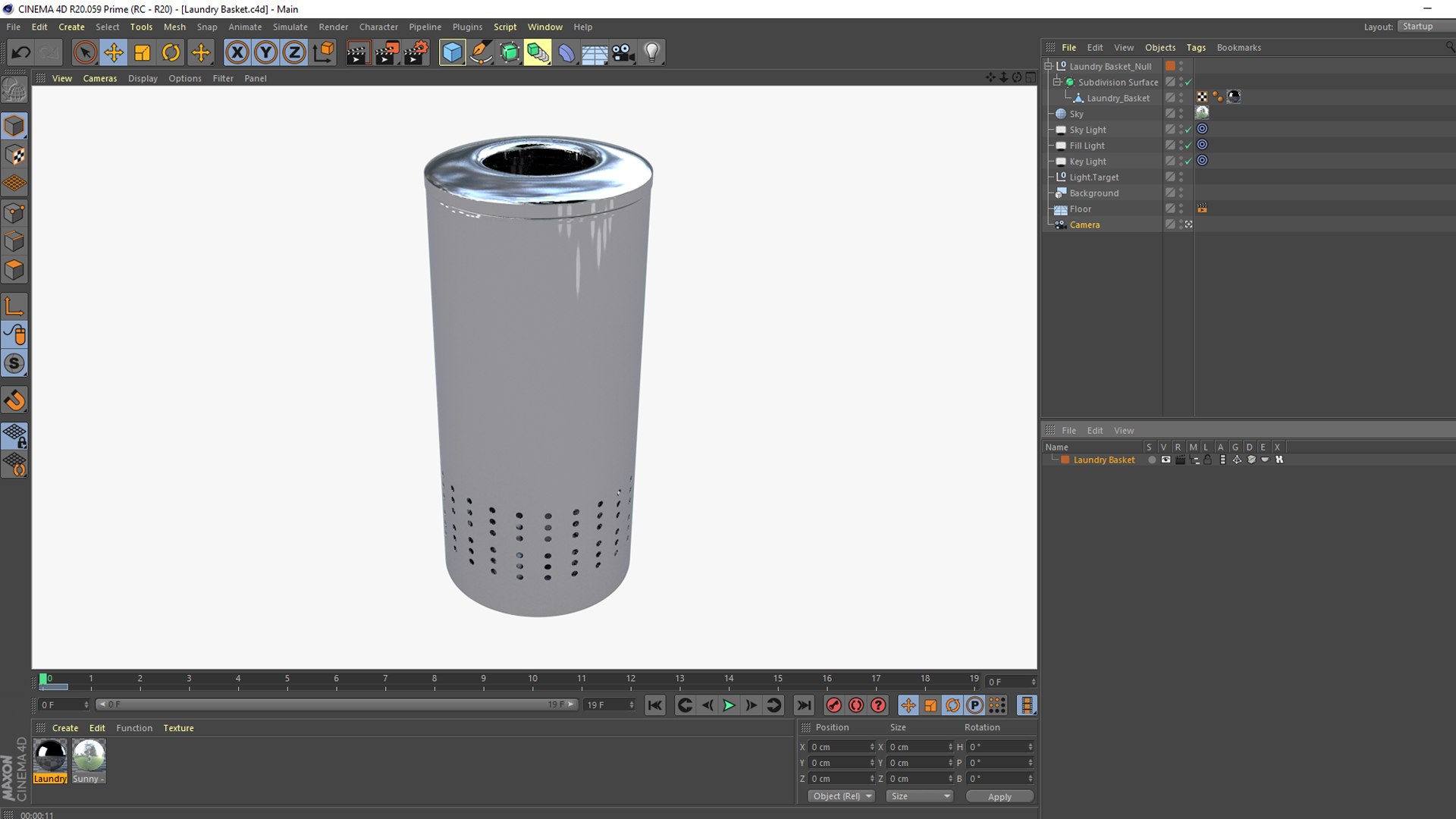Open material manager Create menu

(65, 728)
